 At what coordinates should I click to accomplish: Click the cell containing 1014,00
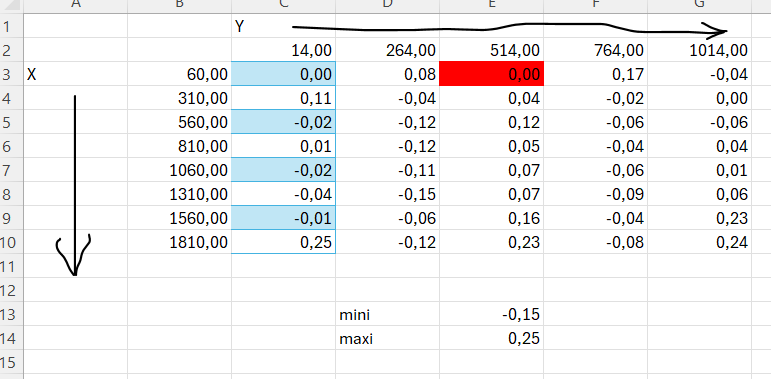tap(699, 50)
